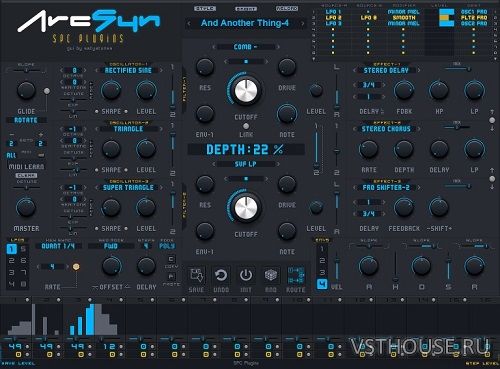The height and width of the screenshot is (369, 500).
Task: Click Smooth modifier in matrix row 2
Action: click(x=404, y=17)
